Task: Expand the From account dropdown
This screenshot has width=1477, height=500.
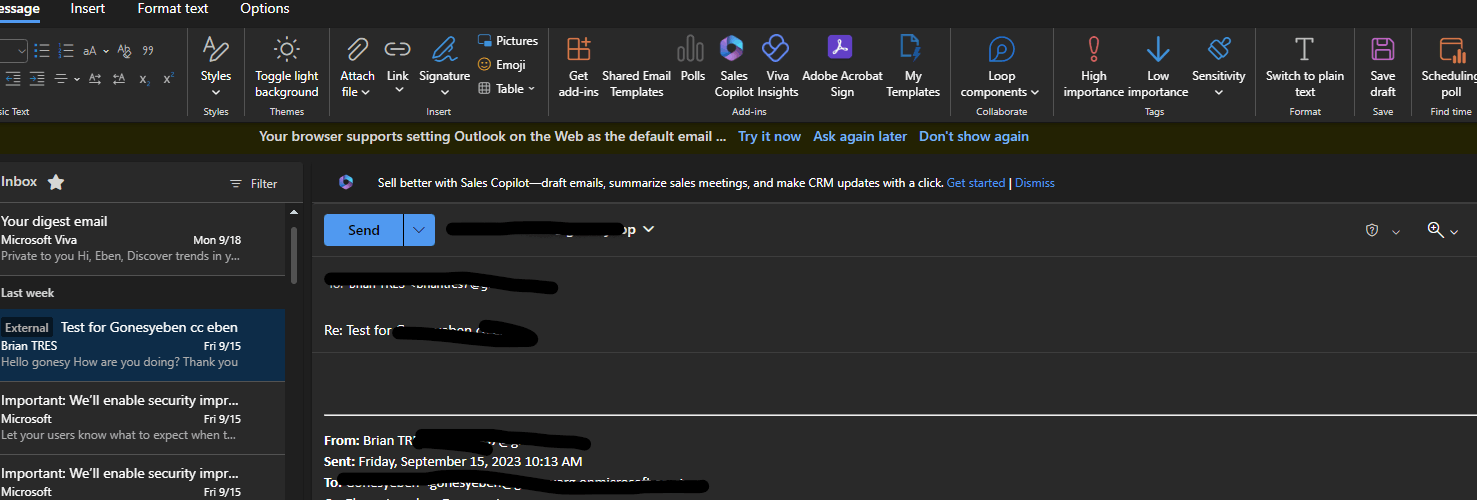Action: (648, 229)
